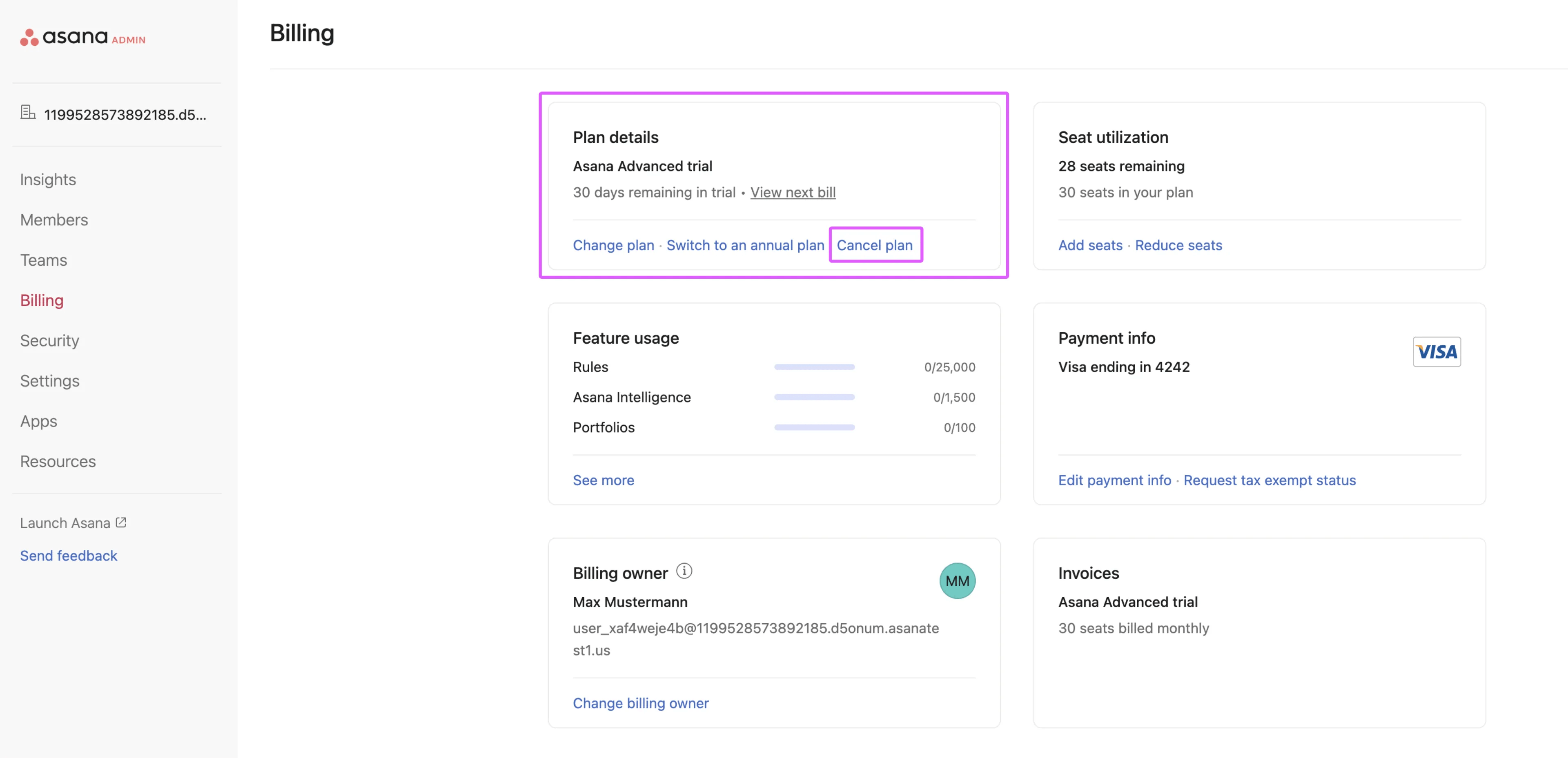Expand feature usage with See more
1568x758 pixels.
pos(603,480)
